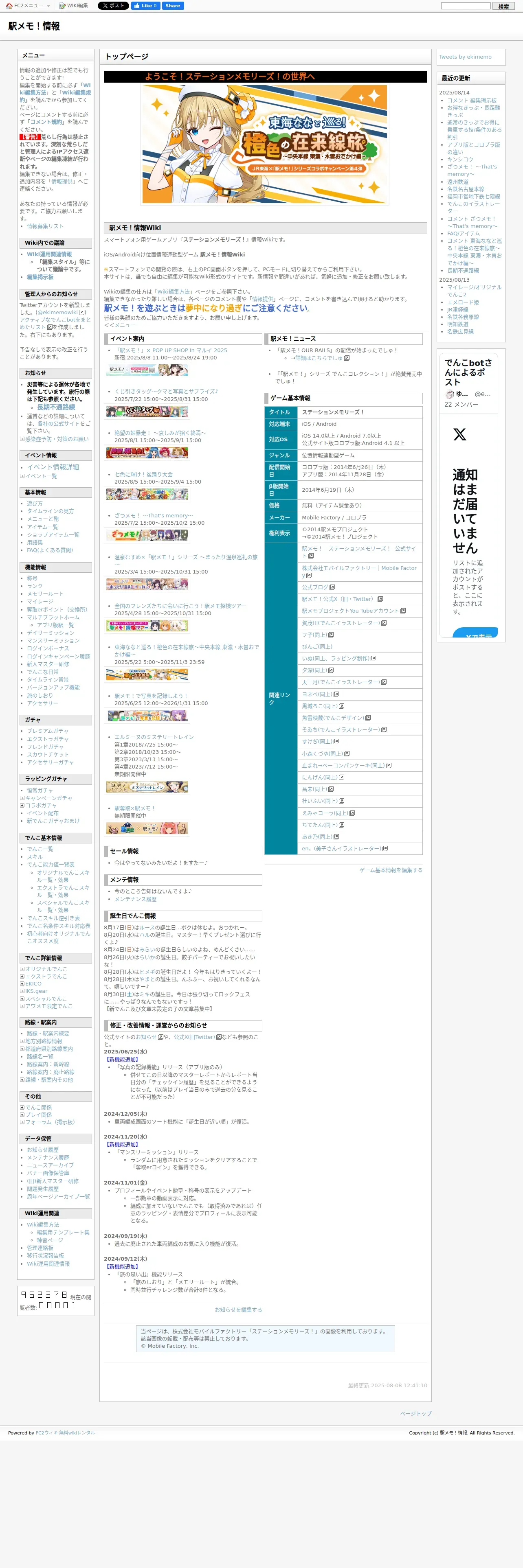Screen dimensions: 523x1568
Task: Expand the 感染症予防・対策のお願い item
Action: coord(22,439)
